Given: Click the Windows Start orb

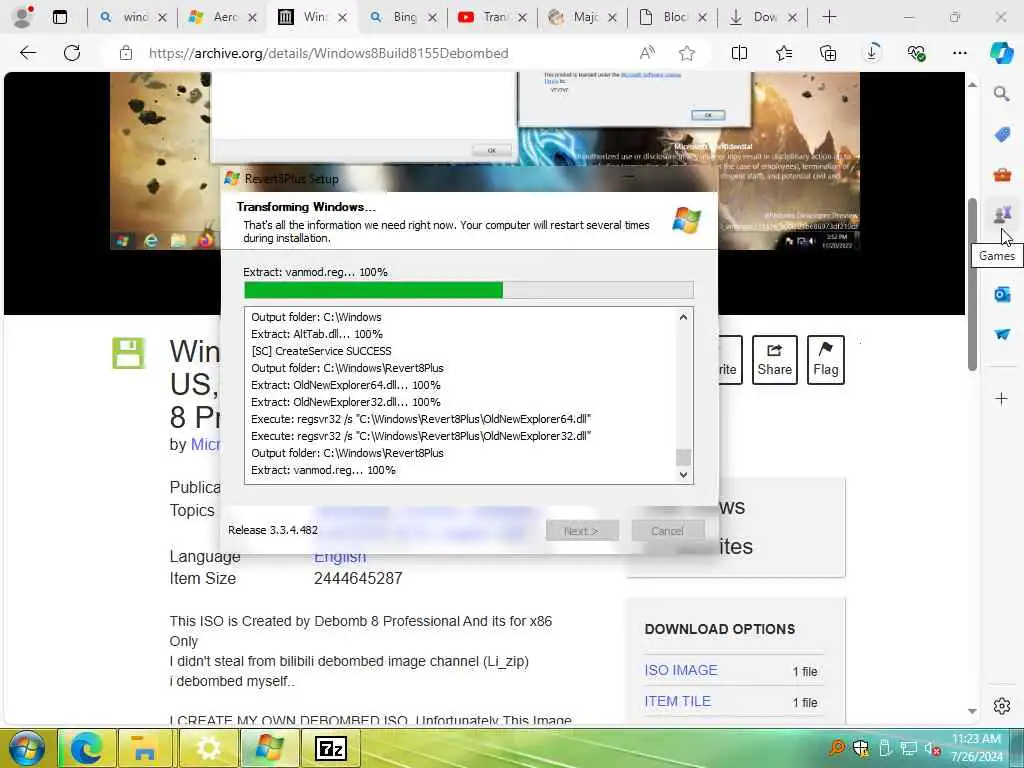Looking at the screenshot, I should click(27, 748).
